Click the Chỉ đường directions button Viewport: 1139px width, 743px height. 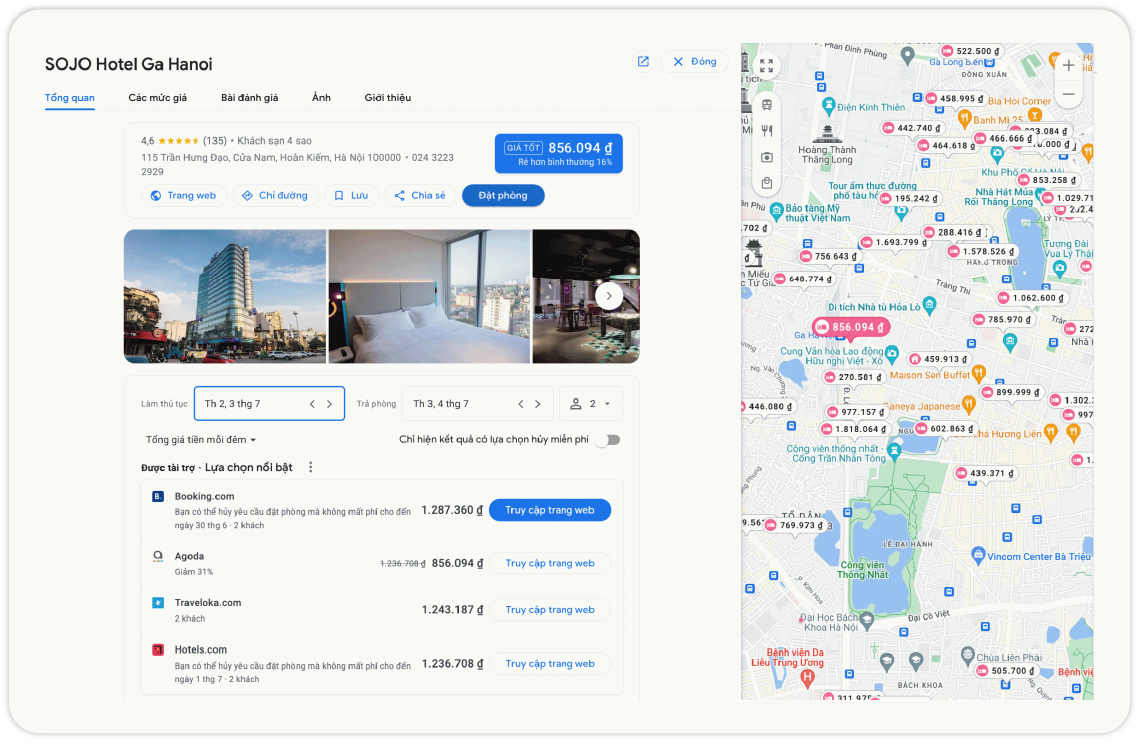(275, 195)
